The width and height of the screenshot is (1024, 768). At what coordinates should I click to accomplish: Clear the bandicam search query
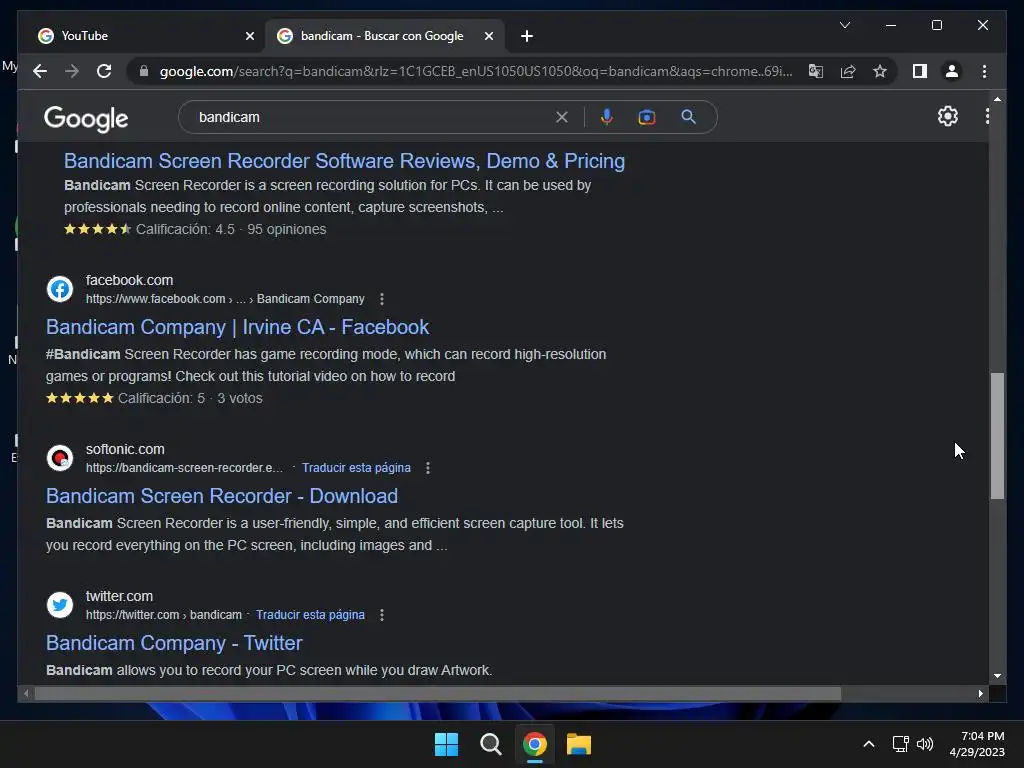click(x=562, y=117)
